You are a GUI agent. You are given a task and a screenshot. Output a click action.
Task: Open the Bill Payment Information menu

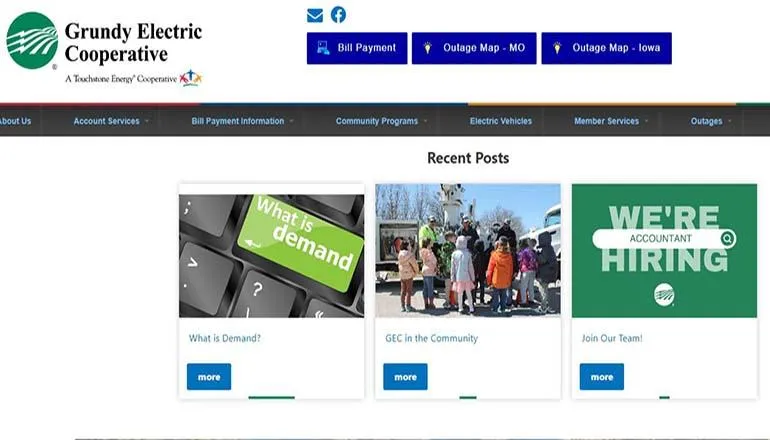click(x=238, y=121)
